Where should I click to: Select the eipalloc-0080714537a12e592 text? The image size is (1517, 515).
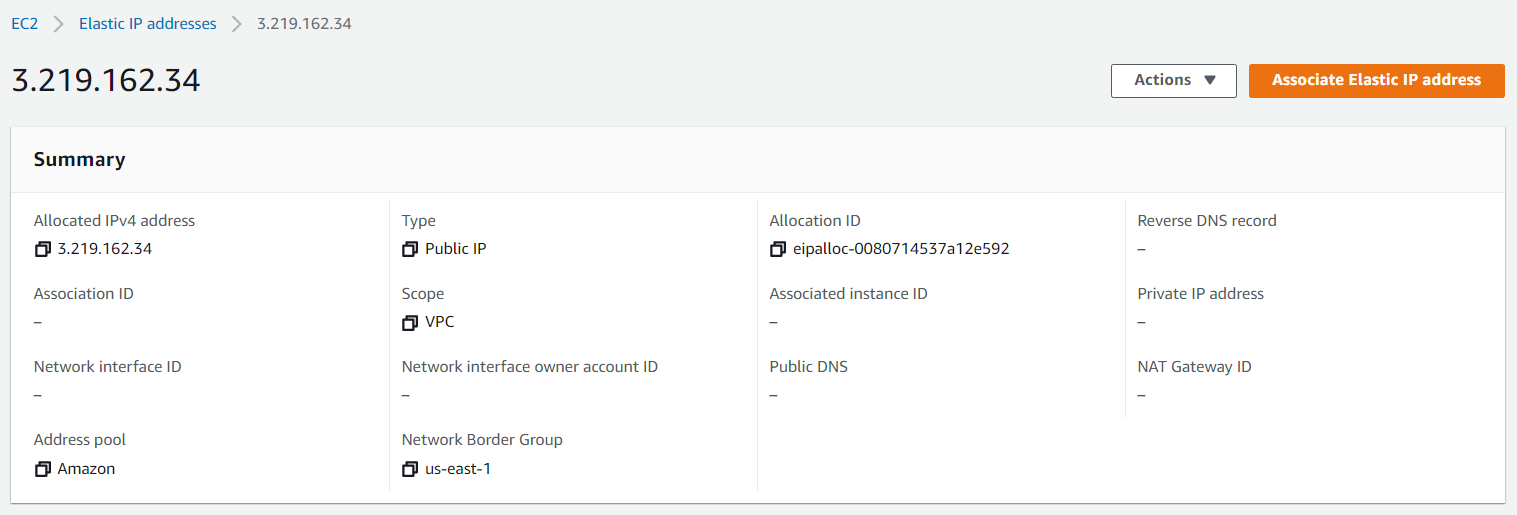[901, 249]
